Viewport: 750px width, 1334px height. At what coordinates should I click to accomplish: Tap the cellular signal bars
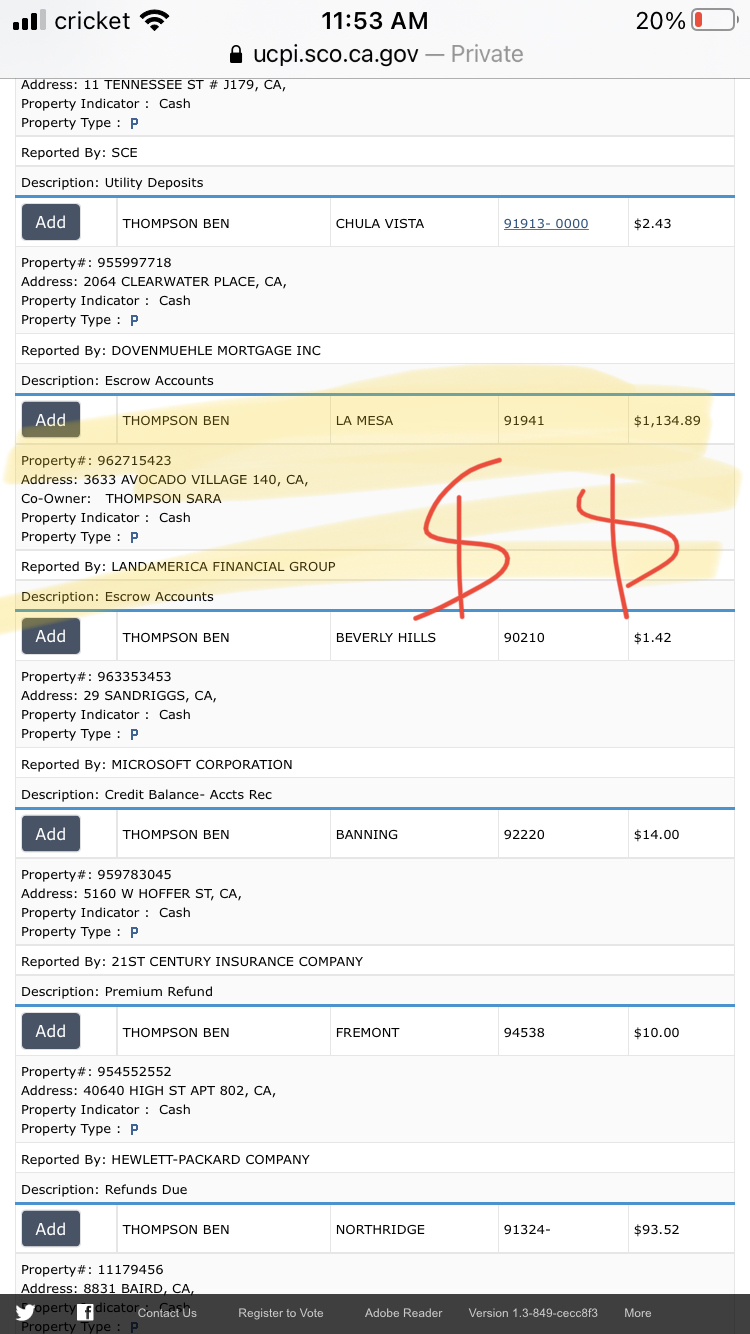29,21
